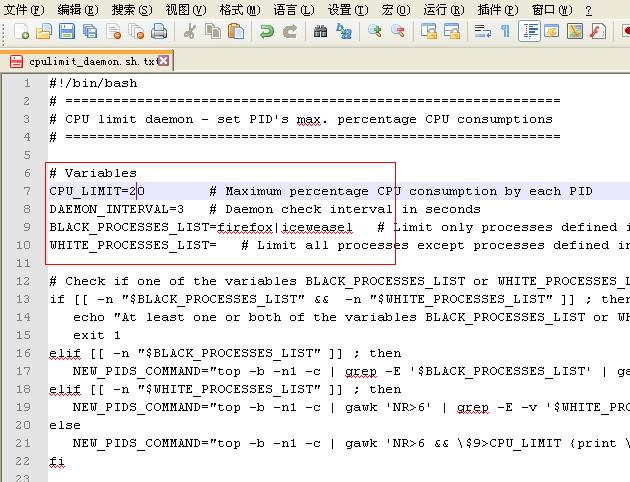Close the current document via toolbar icon

click(114, 31)
